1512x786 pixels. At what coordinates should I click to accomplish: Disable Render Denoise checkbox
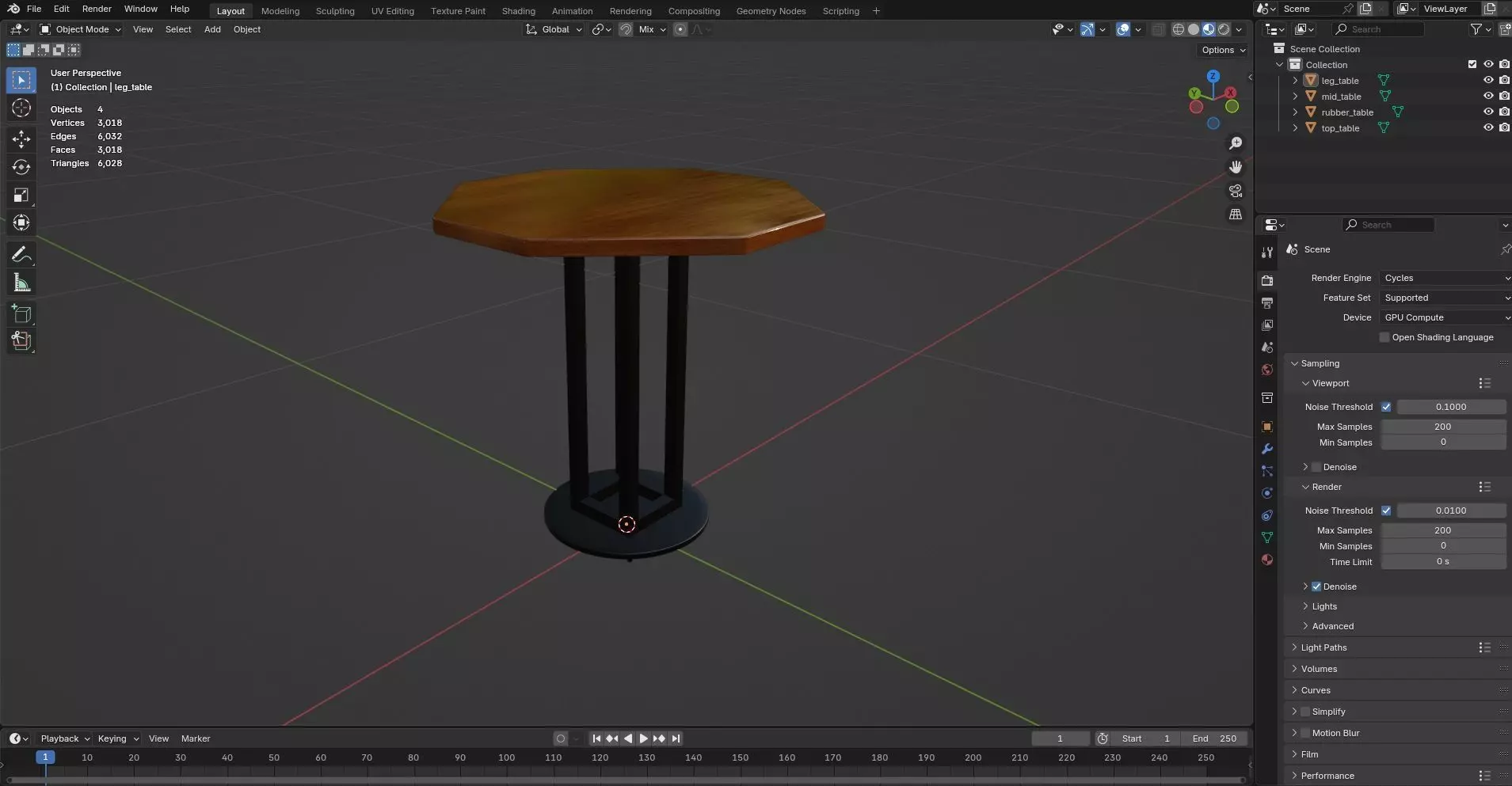tap(1316, 587)
